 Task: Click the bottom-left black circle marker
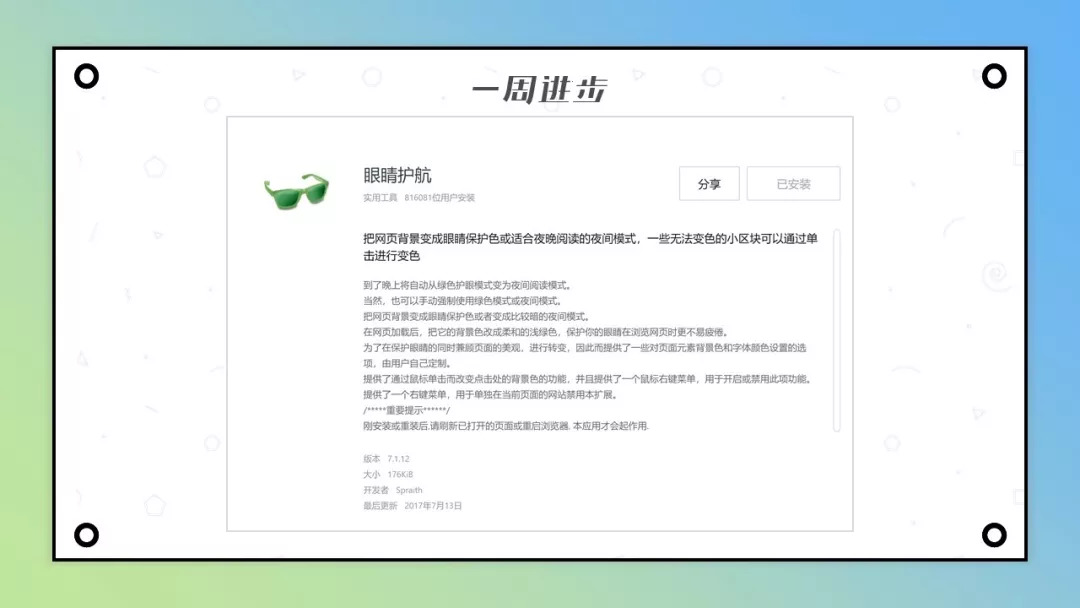point(87,533)
